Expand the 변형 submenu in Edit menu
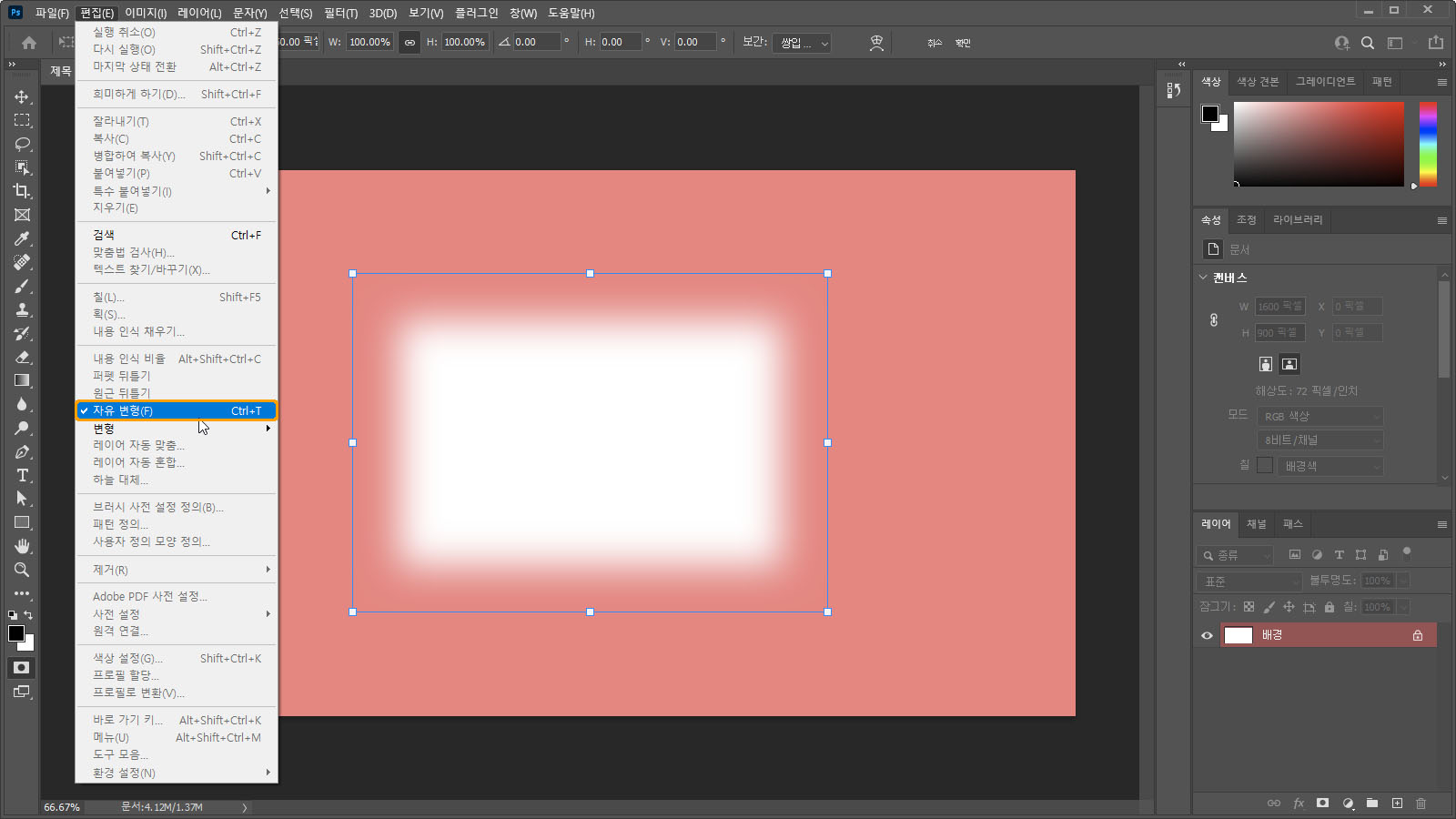Screen dimensions: 1456x819 tap(177, 429)
